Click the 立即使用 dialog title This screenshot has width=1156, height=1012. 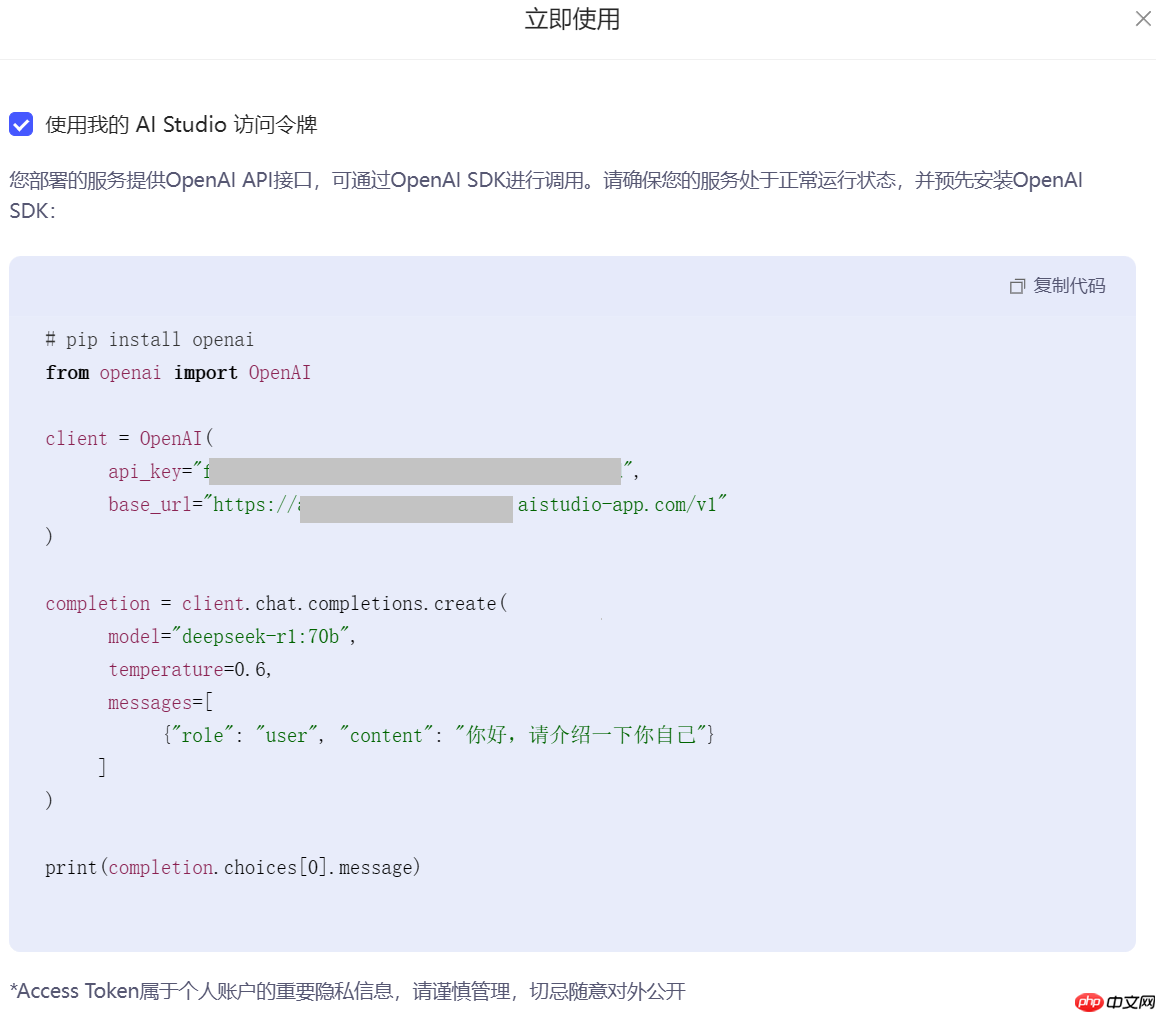coord(572,19)
